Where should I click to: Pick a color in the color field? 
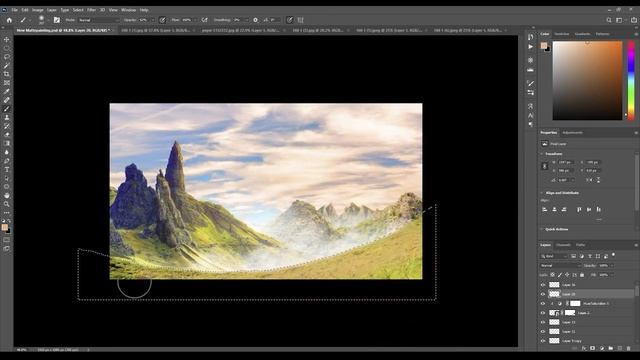[x=587, y=80]
